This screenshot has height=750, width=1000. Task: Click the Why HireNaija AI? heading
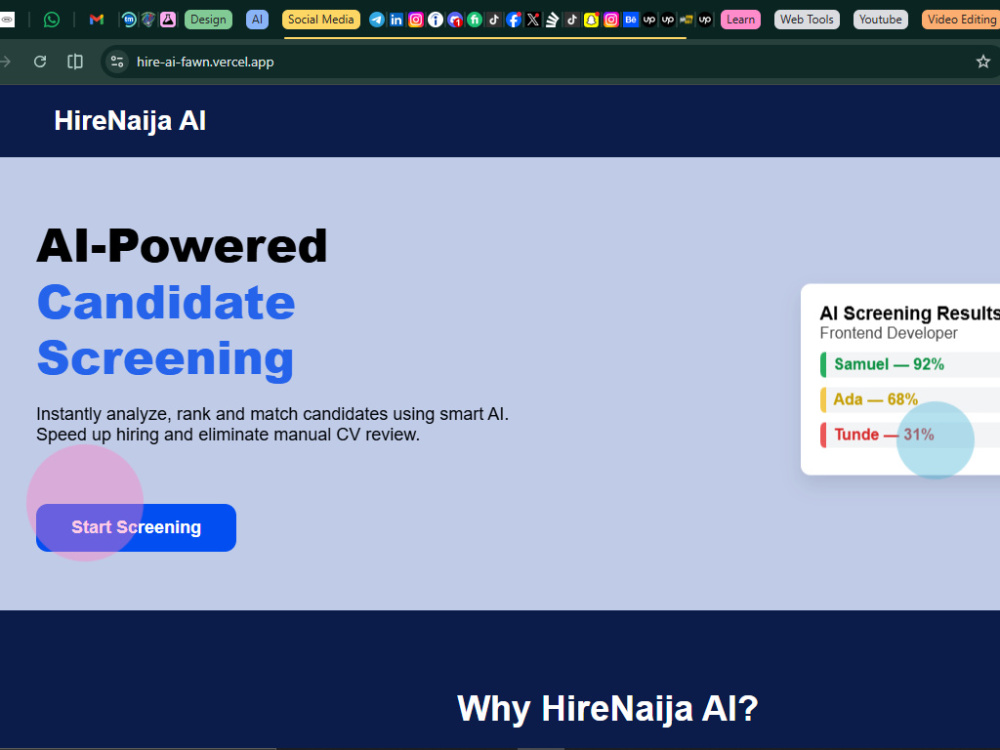coord(608,708)
